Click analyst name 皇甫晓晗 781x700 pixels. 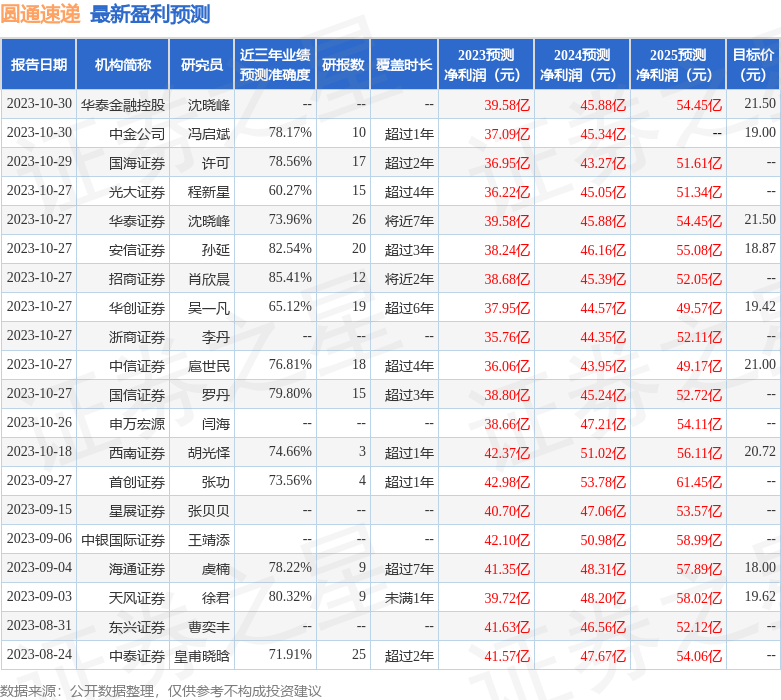click(x=202, y=655)
